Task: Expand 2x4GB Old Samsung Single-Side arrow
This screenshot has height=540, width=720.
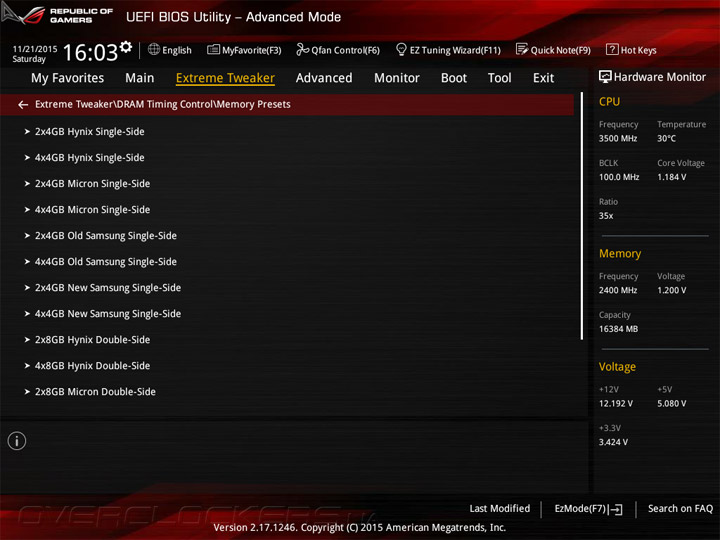Action: pos(27,236)
